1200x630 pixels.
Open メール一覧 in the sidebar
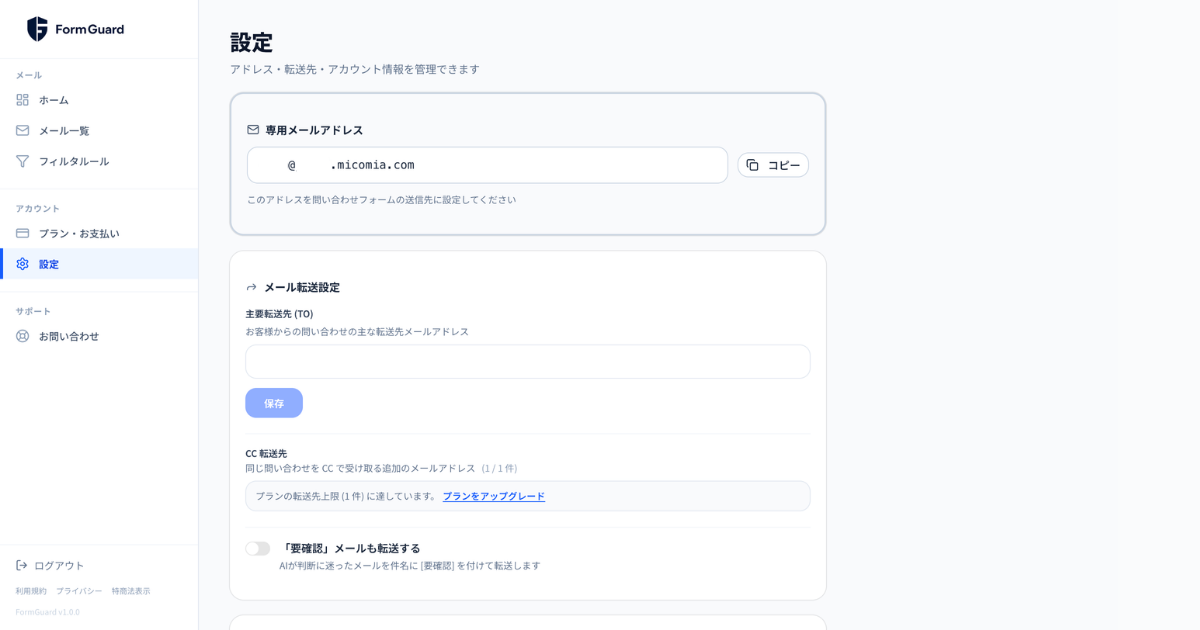99,130
